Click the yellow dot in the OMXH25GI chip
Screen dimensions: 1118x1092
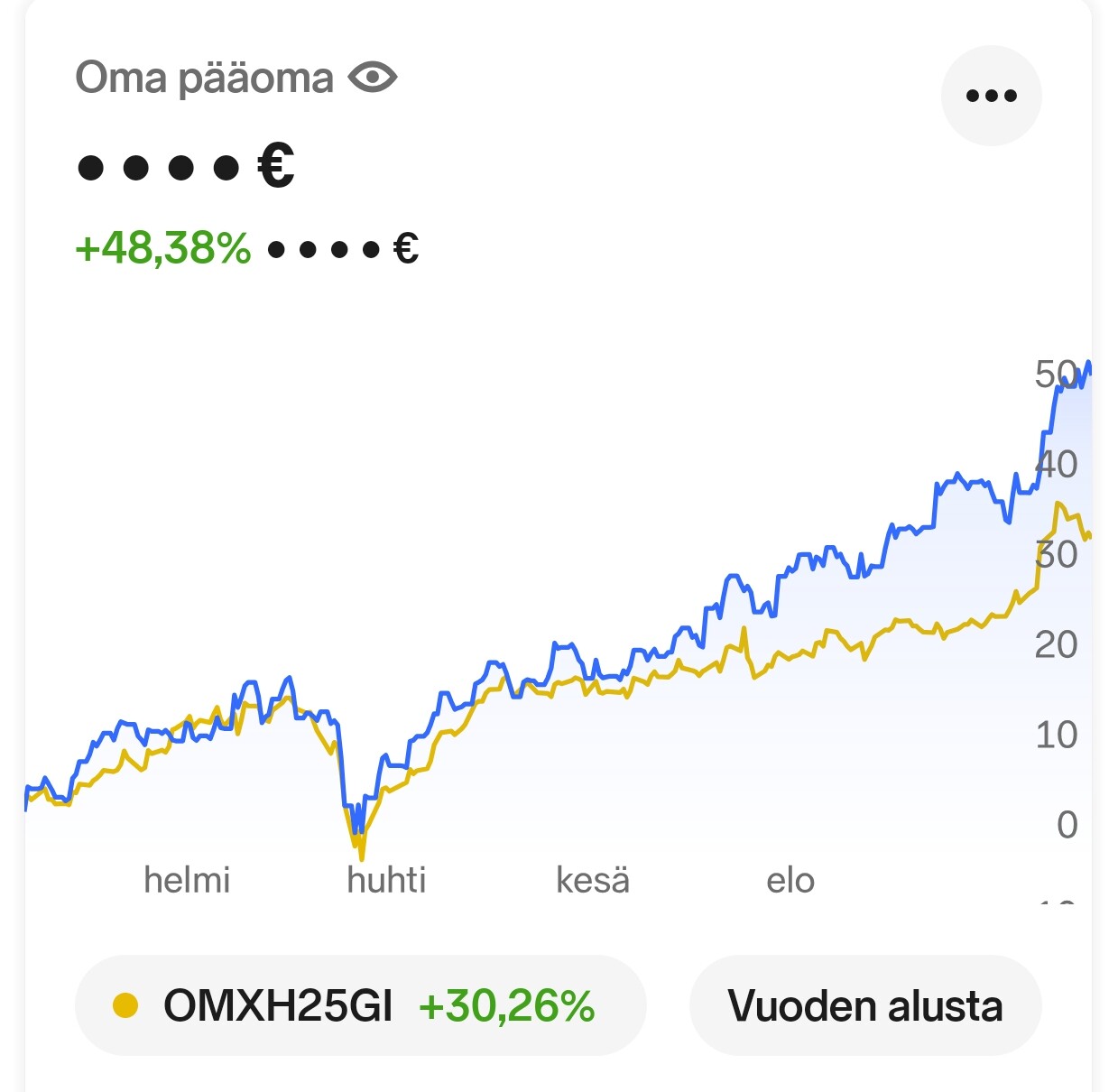coord(125,1005)
